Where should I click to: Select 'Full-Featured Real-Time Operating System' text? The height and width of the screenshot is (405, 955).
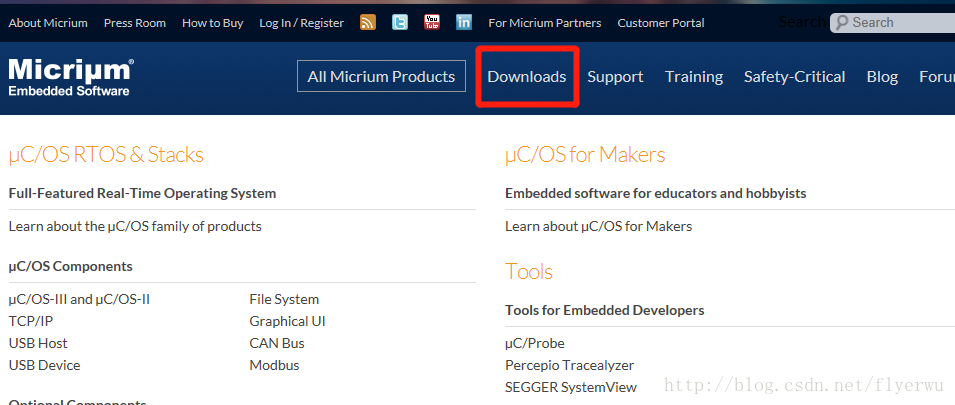[143, 193]
